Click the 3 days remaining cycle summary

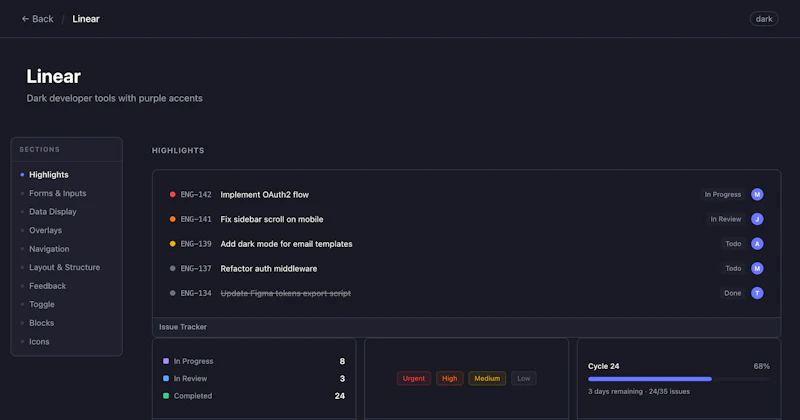(x=639, y=391)
